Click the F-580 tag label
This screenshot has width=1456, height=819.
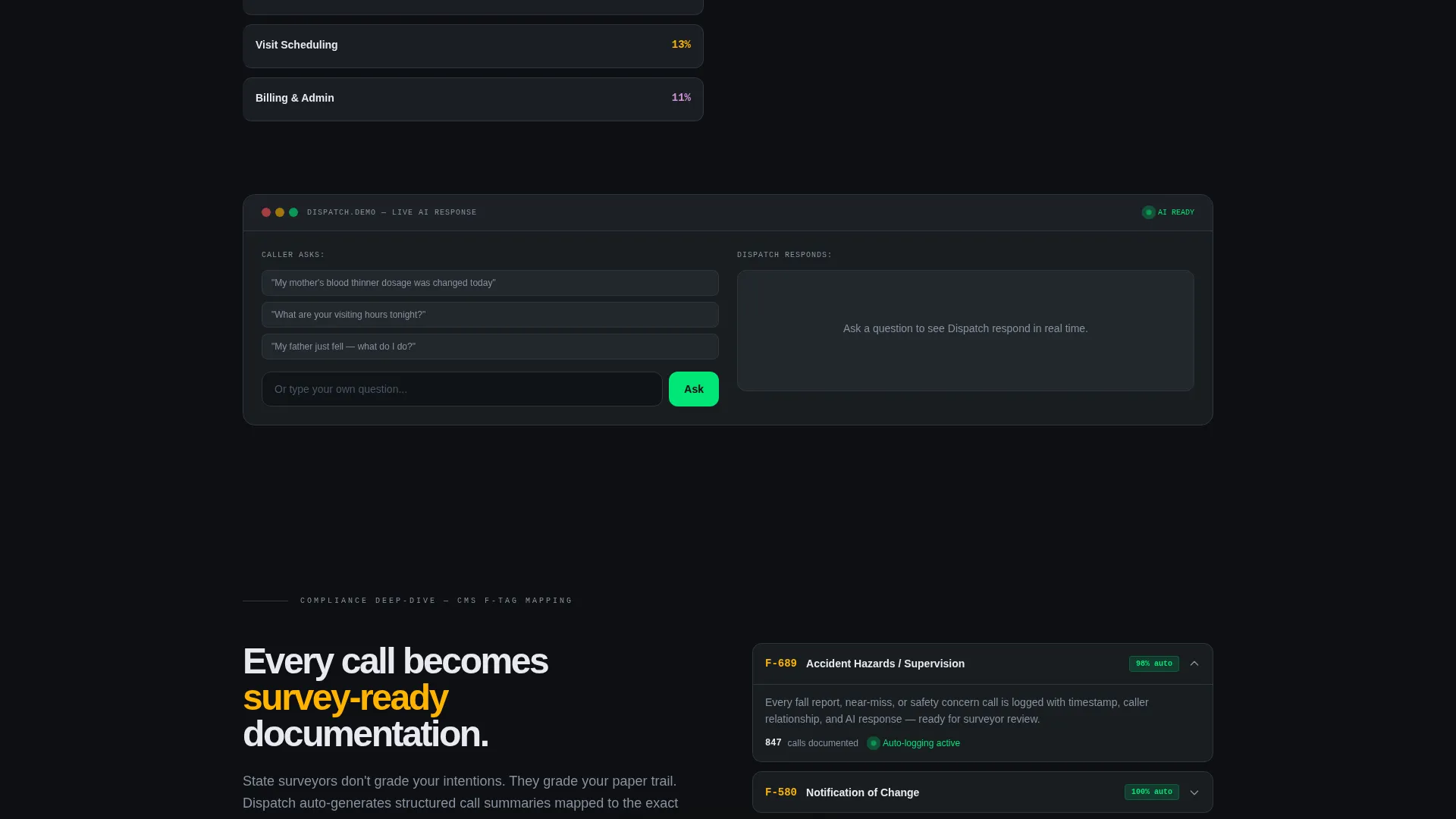[781, 792]
